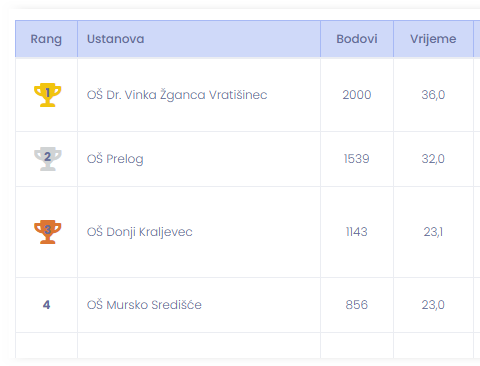Click the 2000 points value
The height and width of the screenshot is (366, 480).
(x=357, y=95)
